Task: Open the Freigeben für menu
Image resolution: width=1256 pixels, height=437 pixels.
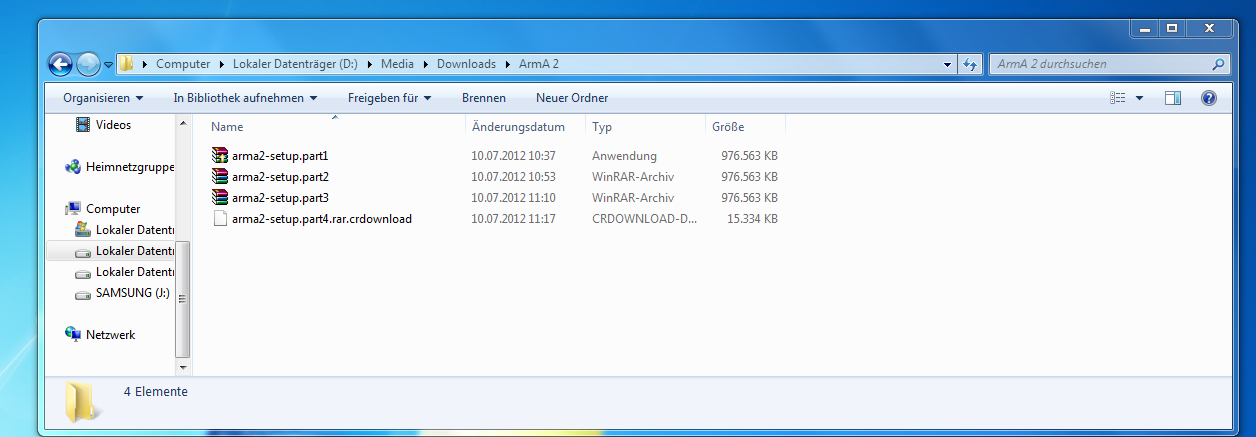Action: click(x=389, y=98)
